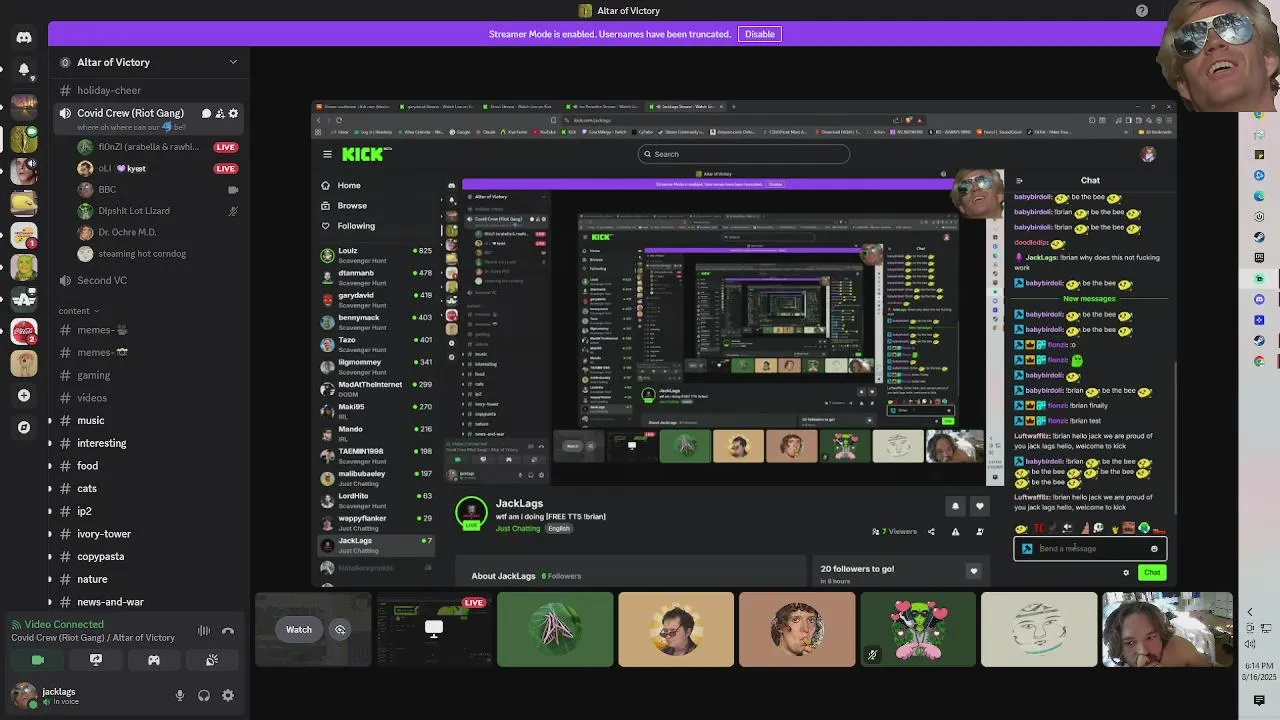Click the Kick logo
Viewport: 1280px width, 720px height.
(365, 154)
